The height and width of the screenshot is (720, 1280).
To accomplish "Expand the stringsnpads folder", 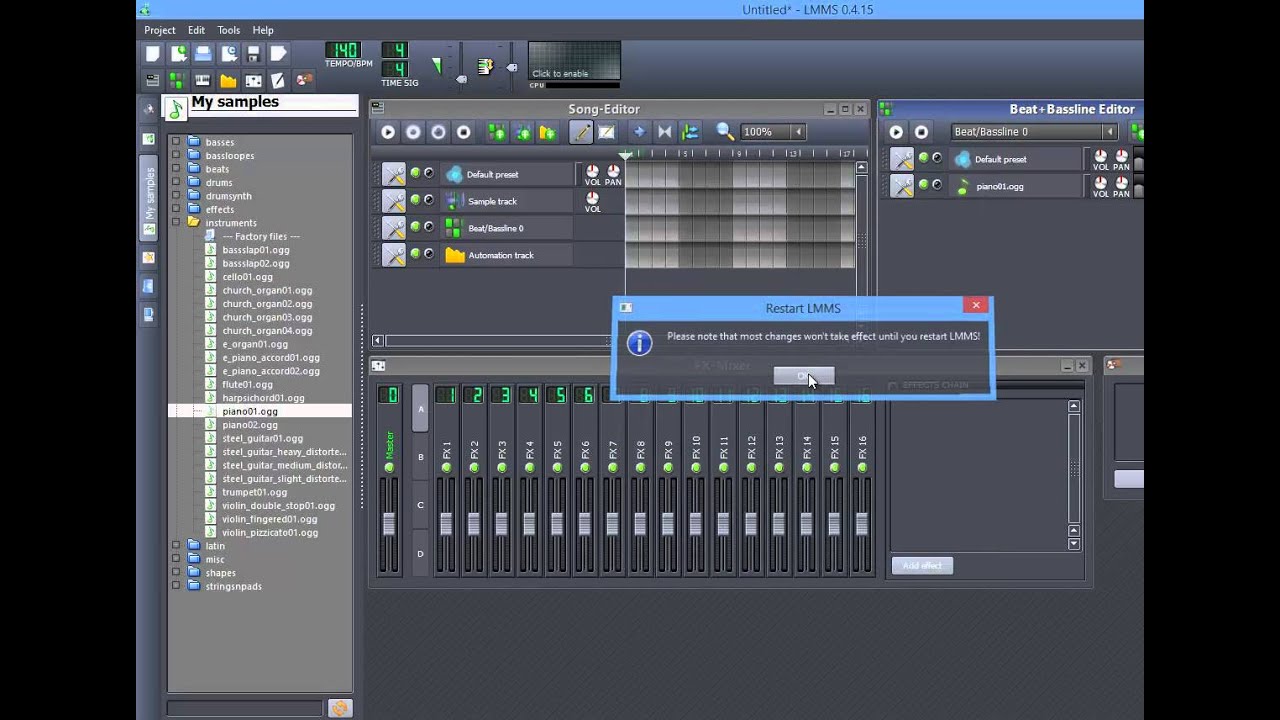I will [176, 585].
